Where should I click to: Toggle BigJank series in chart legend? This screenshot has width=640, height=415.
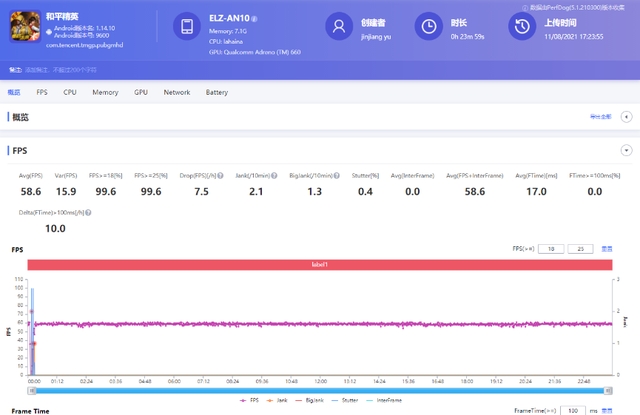(x=309, y=400)
